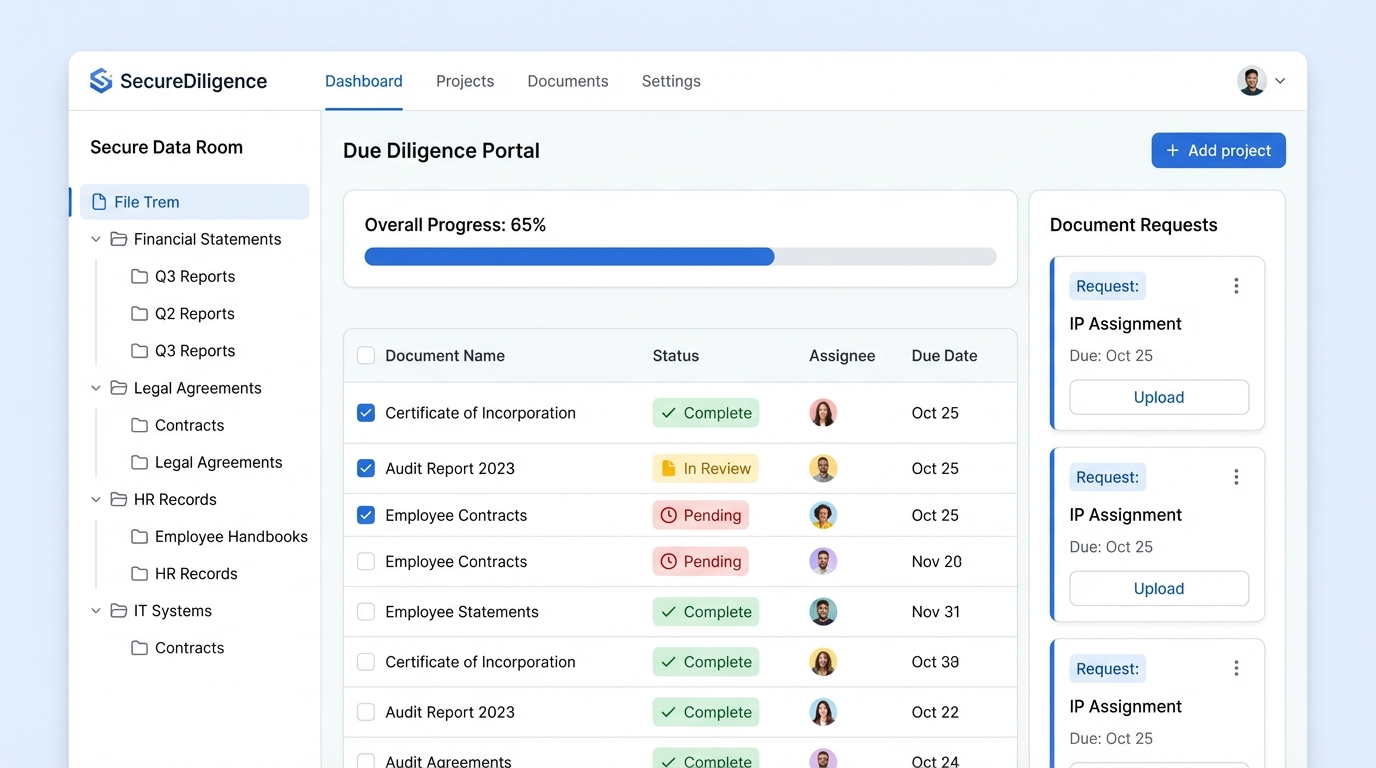Open the account dropdown arrow beside avatar
This screenshot has width=1376, height=768.
tap(1280, 81)
